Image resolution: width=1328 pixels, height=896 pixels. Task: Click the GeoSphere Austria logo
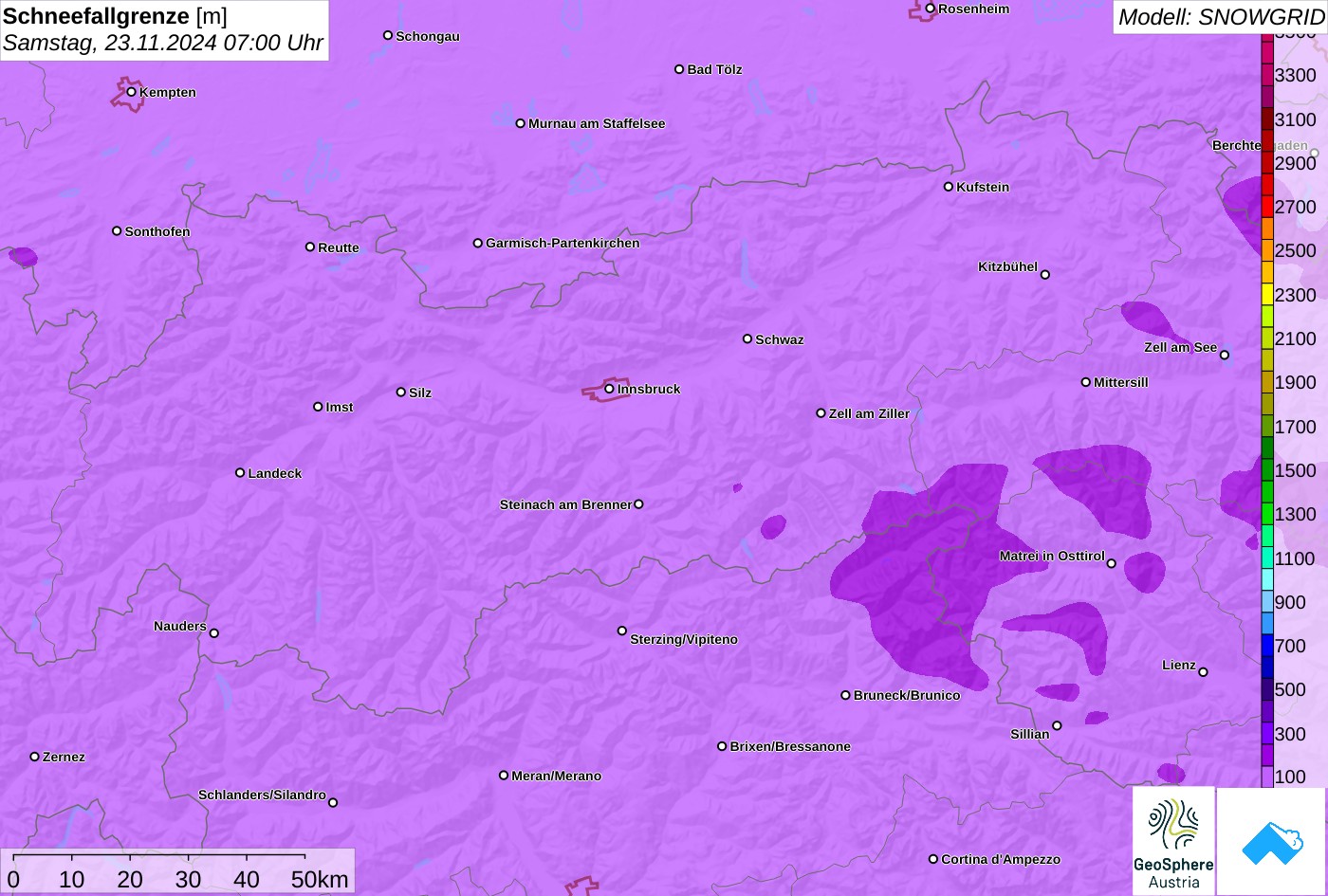click(x=1173, y=841)
